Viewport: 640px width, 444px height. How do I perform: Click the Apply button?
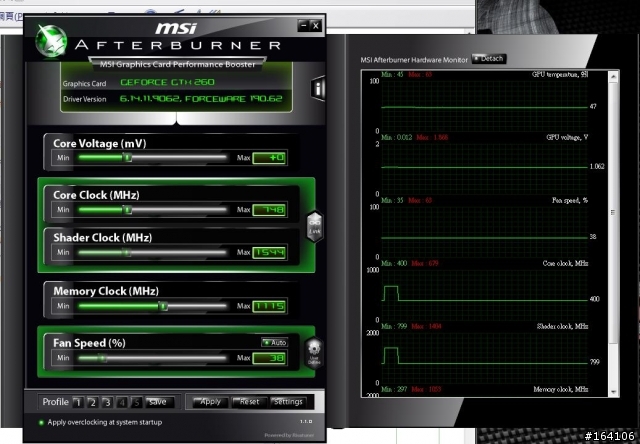point(210,402)
